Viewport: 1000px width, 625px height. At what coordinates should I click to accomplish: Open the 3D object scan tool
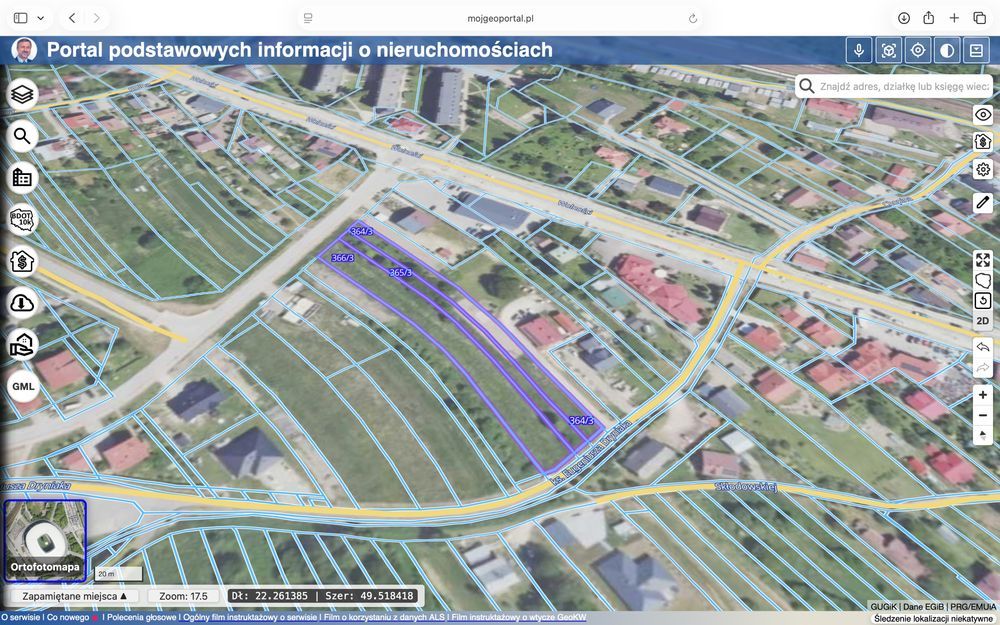point(888,50)
